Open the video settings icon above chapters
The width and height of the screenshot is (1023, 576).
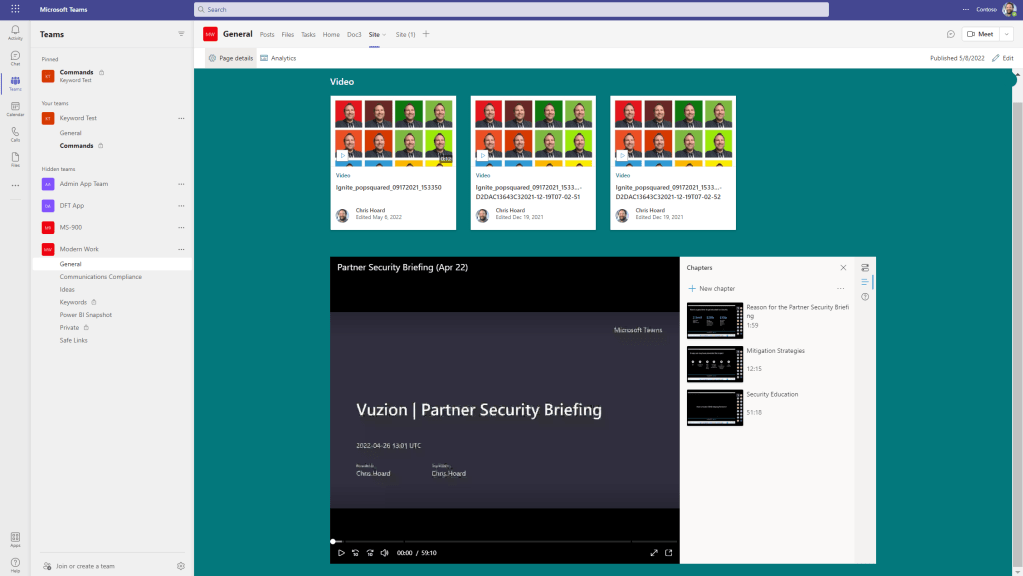click(865, 268)
